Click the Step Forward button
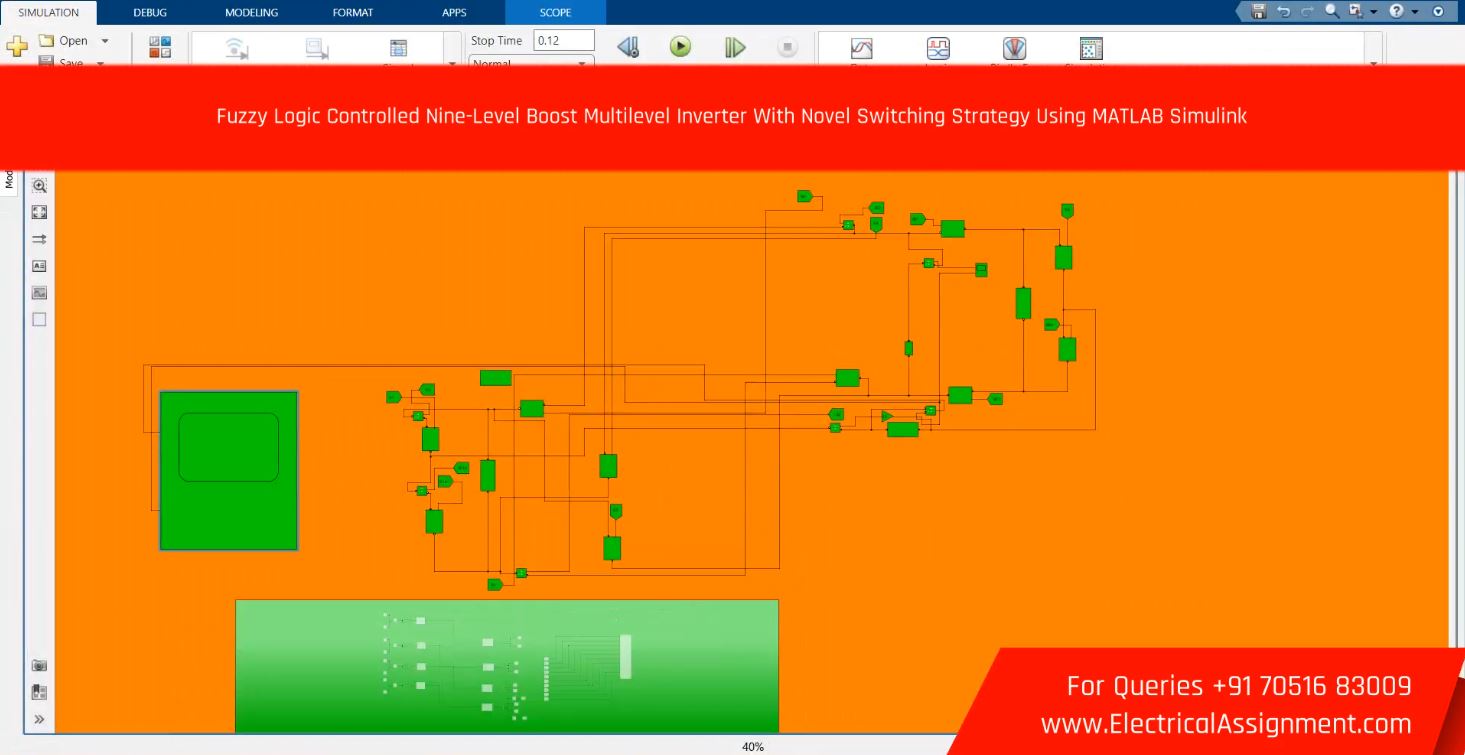The width and height of the screenshot is (1465, 755). coord(735,47)
